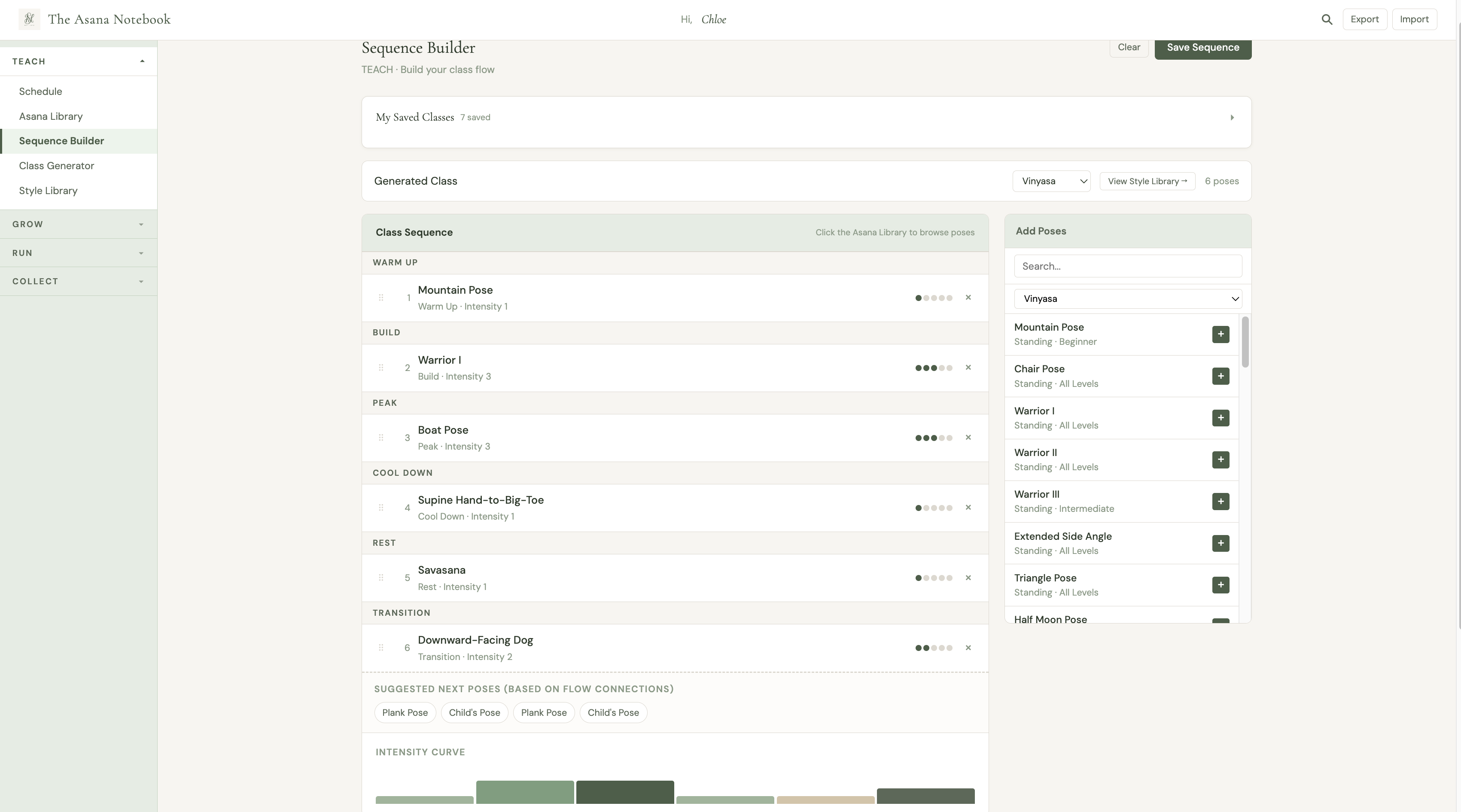Expand the COLLECT sidebar section
1461x812 pixels.
79,281
